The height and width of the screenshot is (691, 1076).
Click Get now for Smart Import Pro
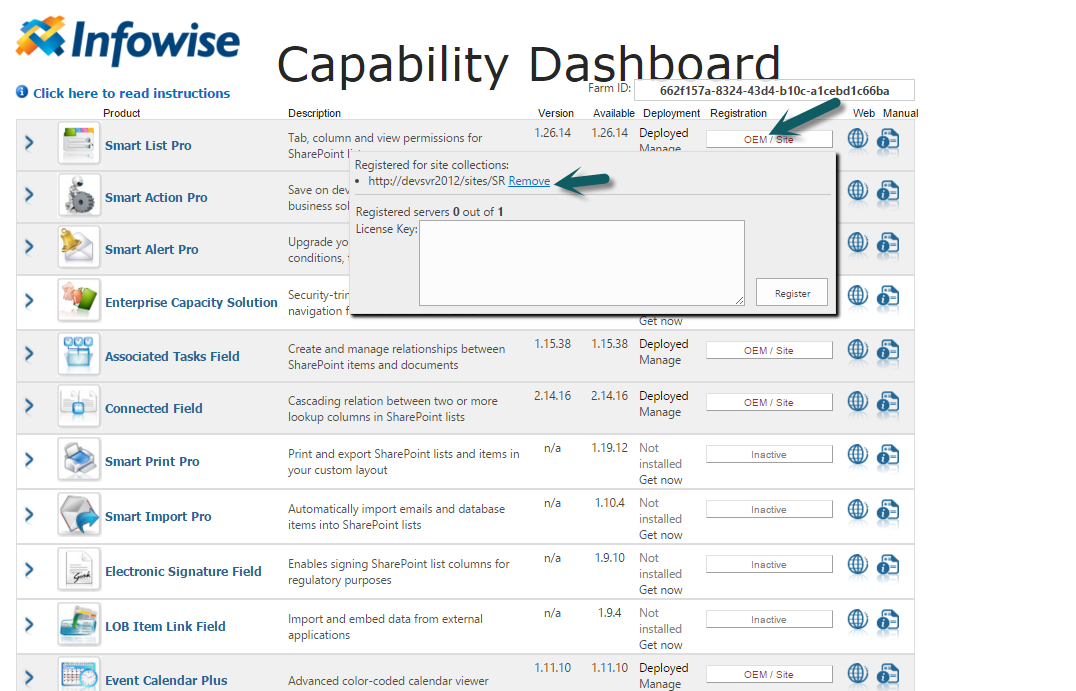point(661,535)
